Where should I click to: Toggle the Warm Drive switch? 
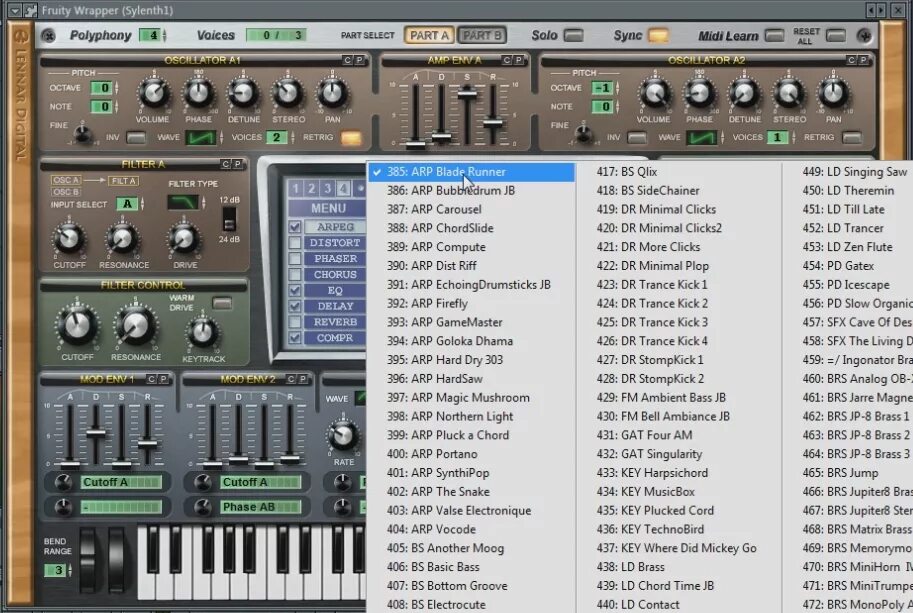tap(222, 303)
